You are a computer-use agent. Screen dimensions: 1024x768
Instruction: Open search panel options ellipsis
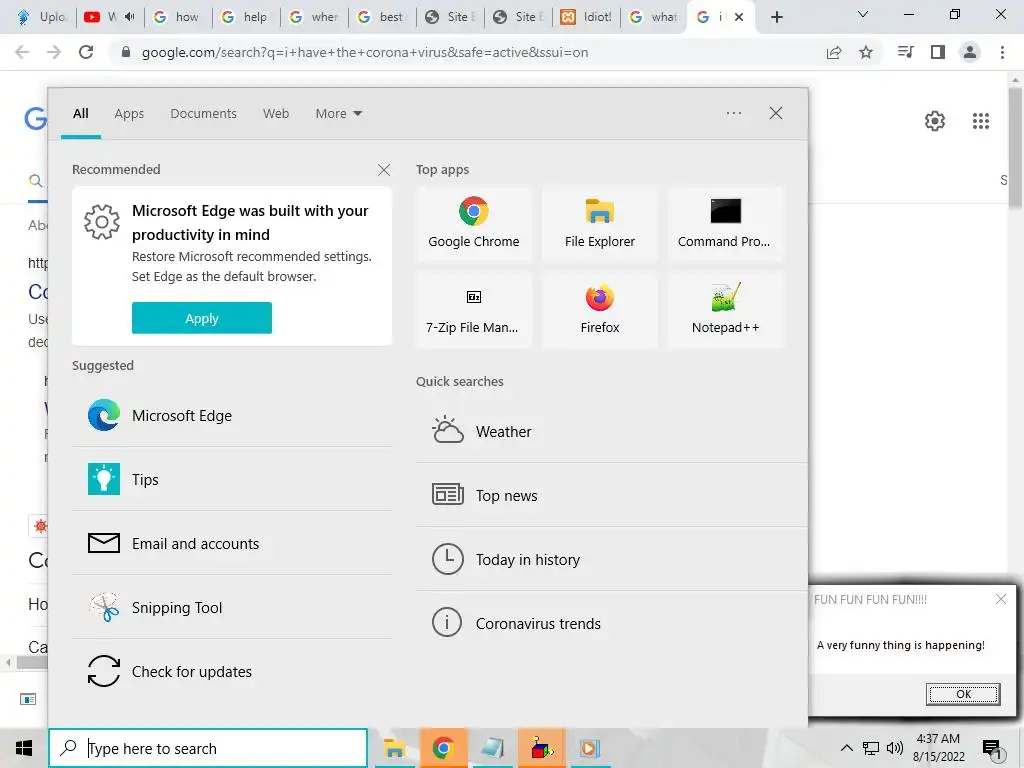coord(734,113)
